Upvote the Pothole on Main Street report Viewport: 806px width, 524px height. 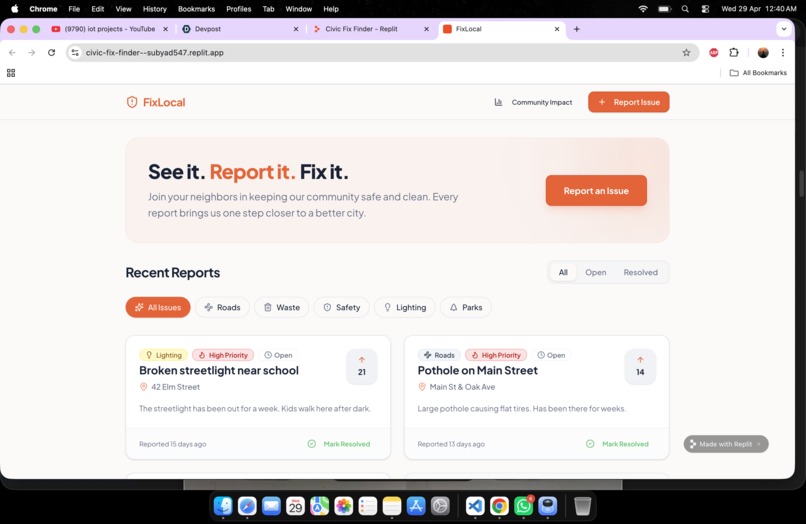(640, 366)
